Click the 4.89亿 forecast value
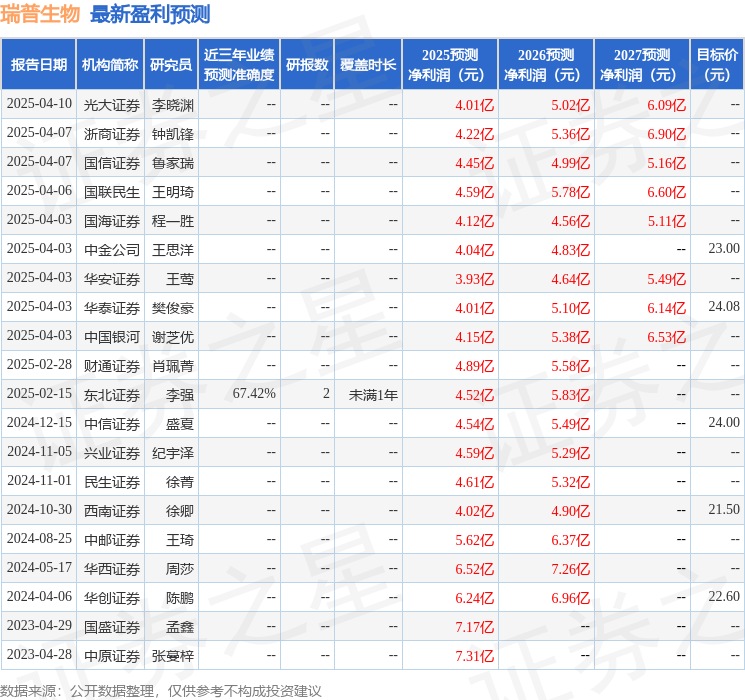Viewport: 745px width, 700px height. click(474, 366)
